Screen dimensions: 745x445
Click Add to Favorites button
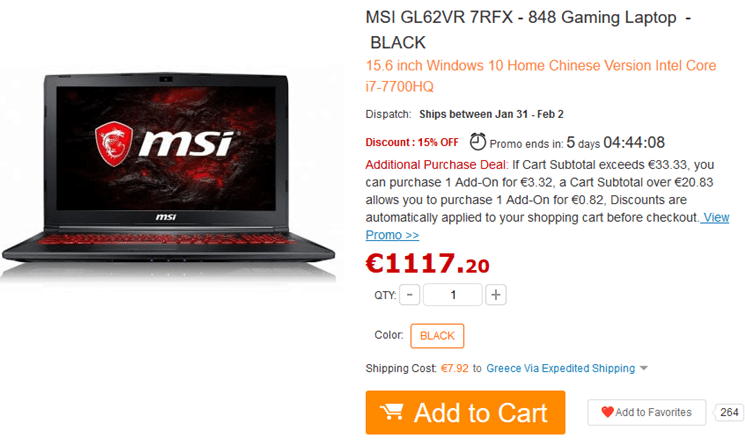pyautogui.click(x=646, y=412)
